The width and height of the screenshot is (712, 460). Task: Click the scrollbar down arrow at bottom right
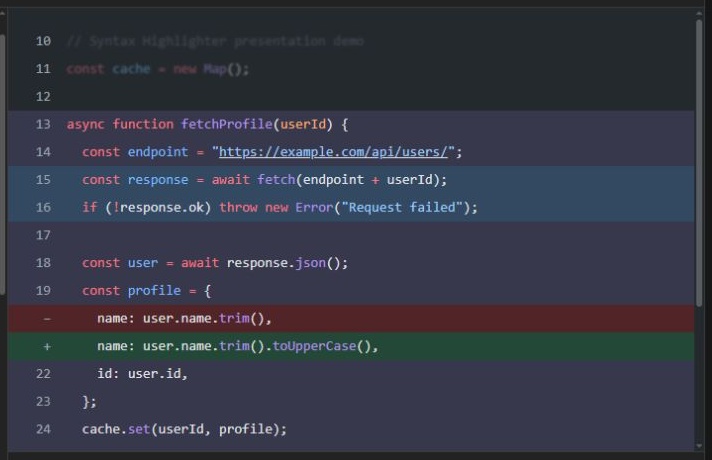click(x=699, y=446)
